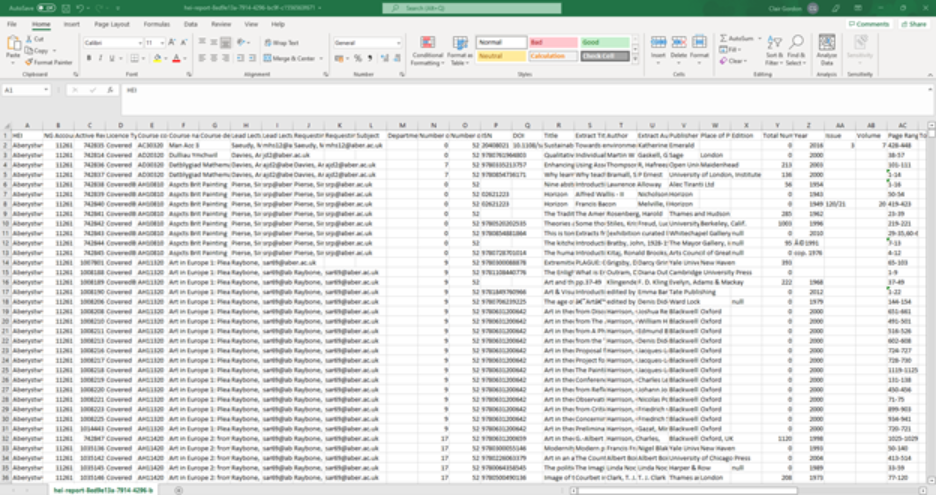Screen dimensions: 936x495
Task: Apply comma style
Action: (x=370, y=59)
